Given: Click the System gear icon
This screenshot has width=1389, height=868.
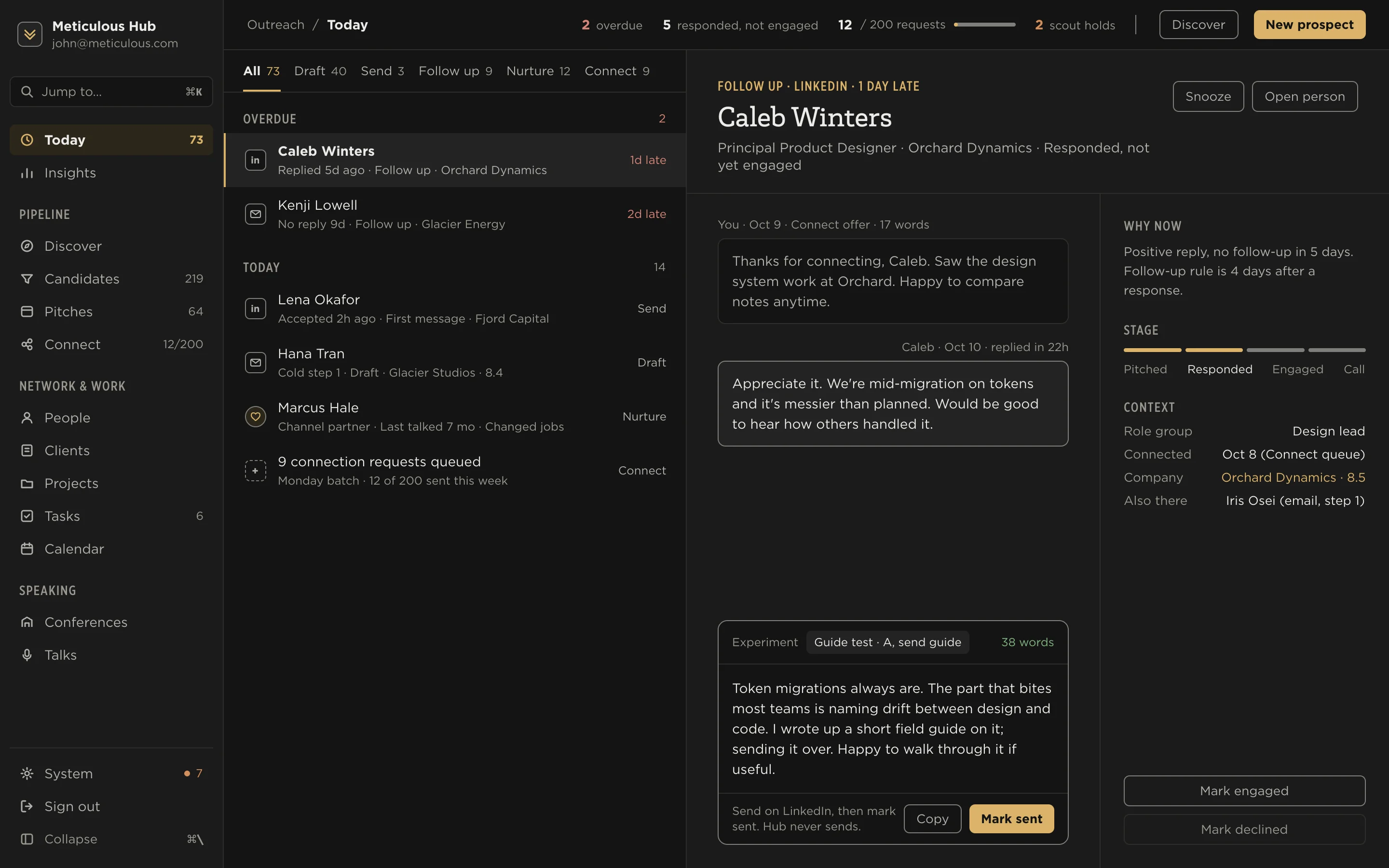Looking at the screenshot, I should [x=27, y=773].
